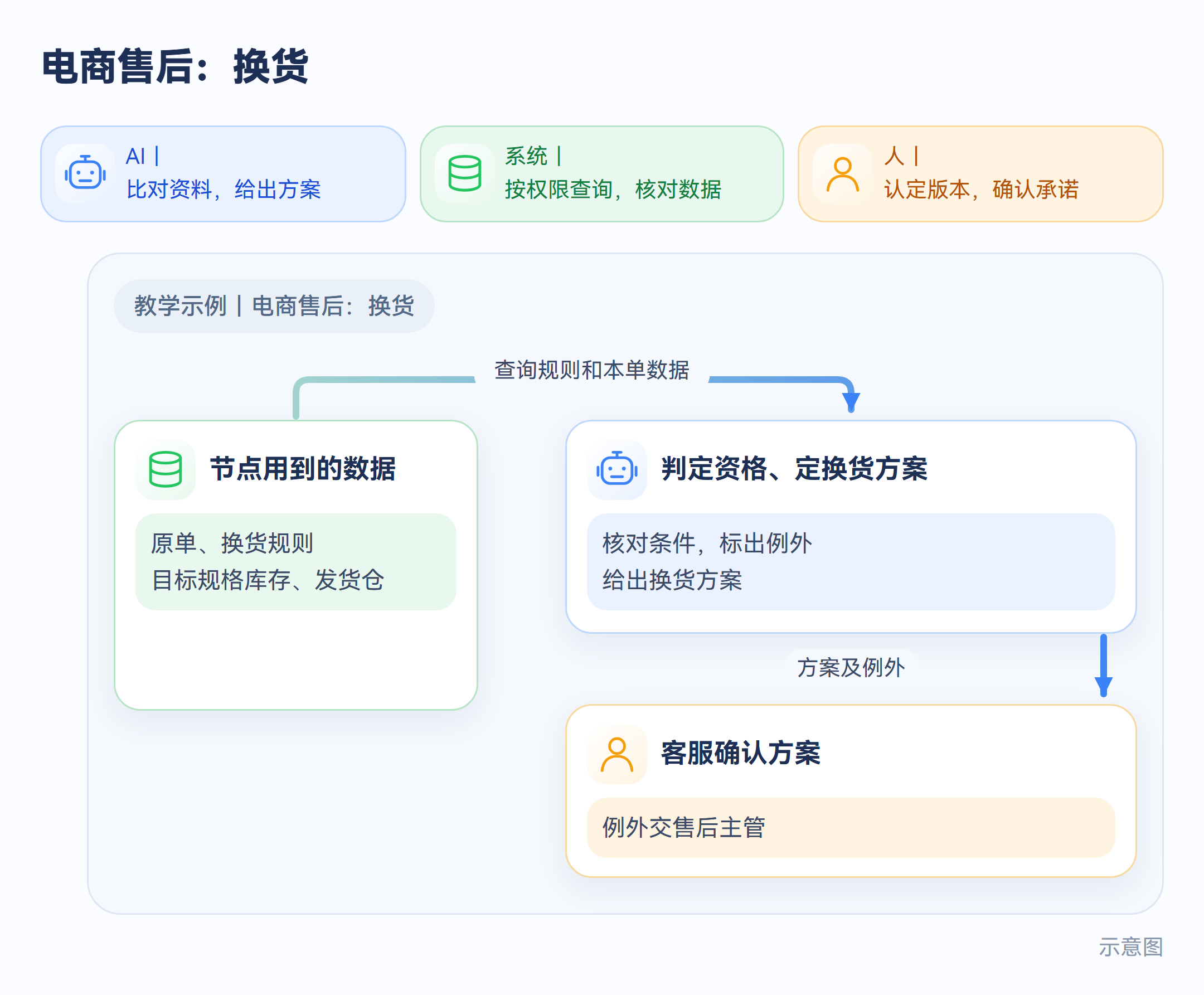Click the heading 节点用到的数据
The height and width of the screenshot is (995, 1204).
[x=303, y=469]
